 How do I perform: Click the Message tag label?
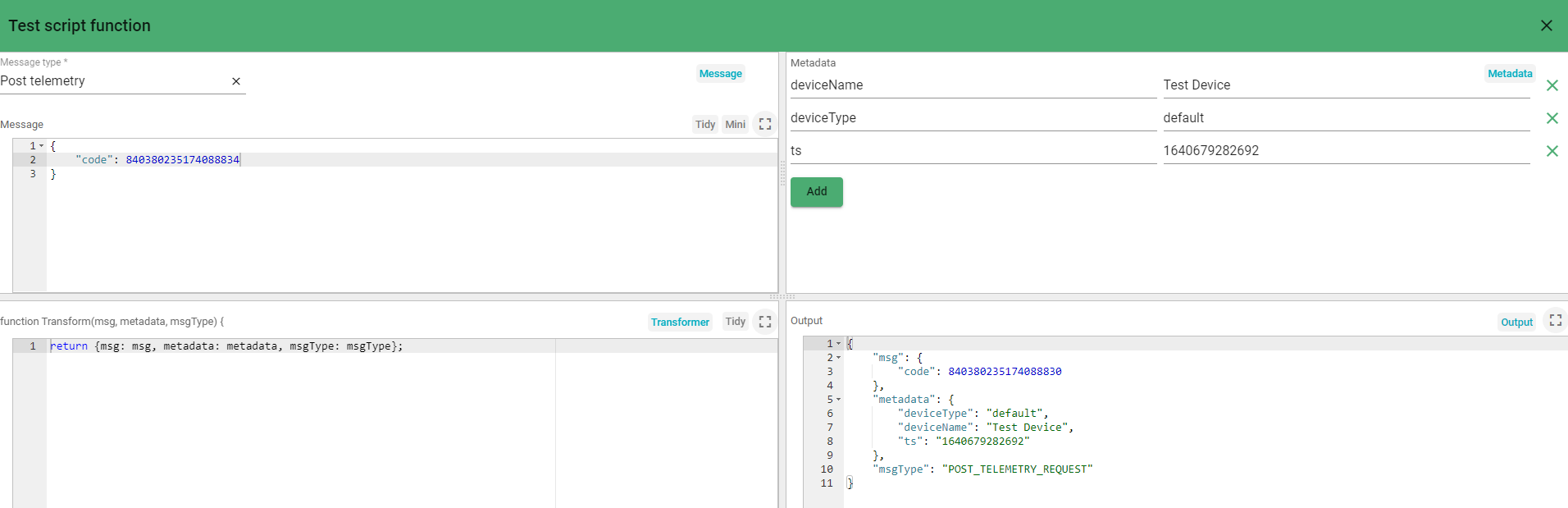click(721, 74)
